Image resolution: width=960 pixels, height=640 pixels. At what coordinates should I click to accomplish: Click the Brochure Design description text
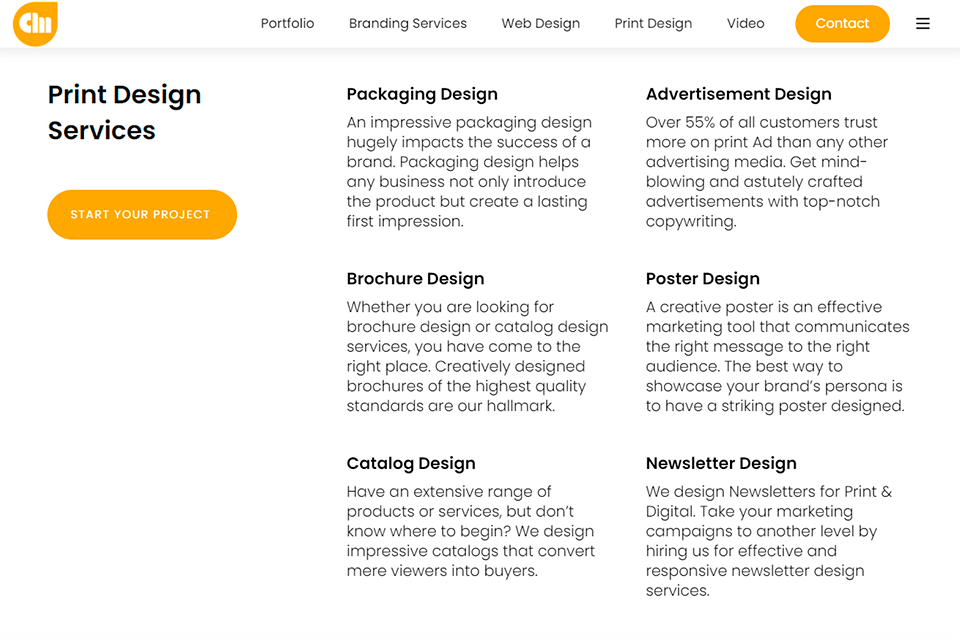pos(476,357)
